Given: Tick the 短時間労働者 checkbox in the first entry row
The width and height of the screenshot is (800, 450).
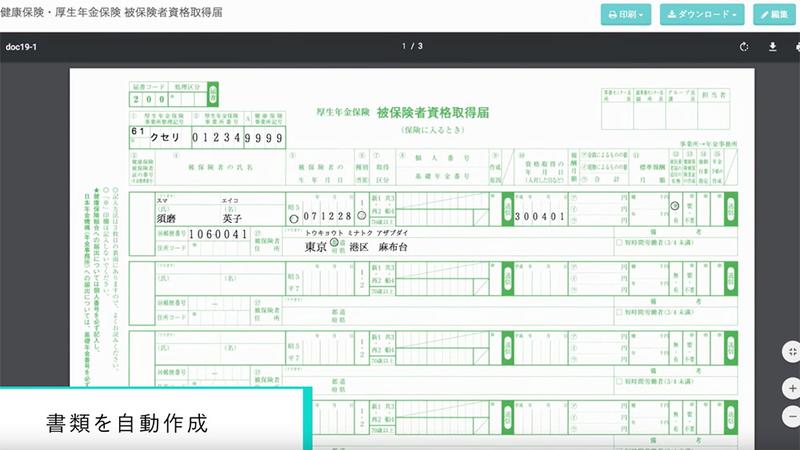Looking at the screenshot, I should click(x=619, y=243).
